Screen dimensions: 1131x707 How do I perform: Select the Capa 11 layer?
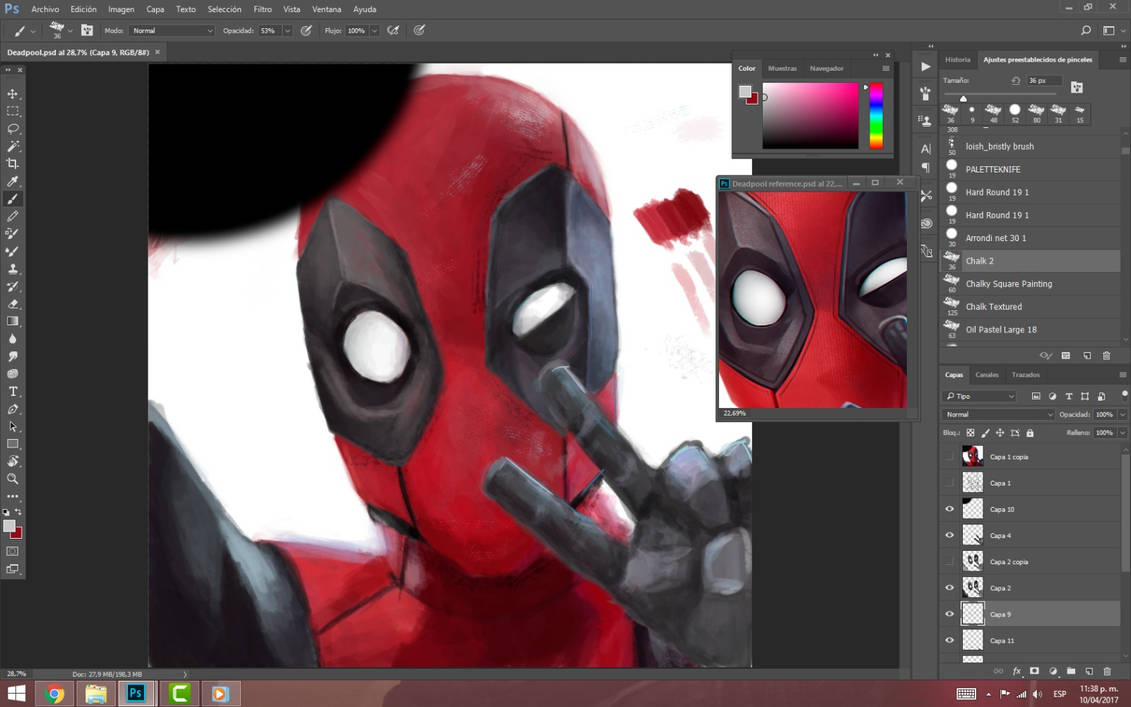point(1031,640)
